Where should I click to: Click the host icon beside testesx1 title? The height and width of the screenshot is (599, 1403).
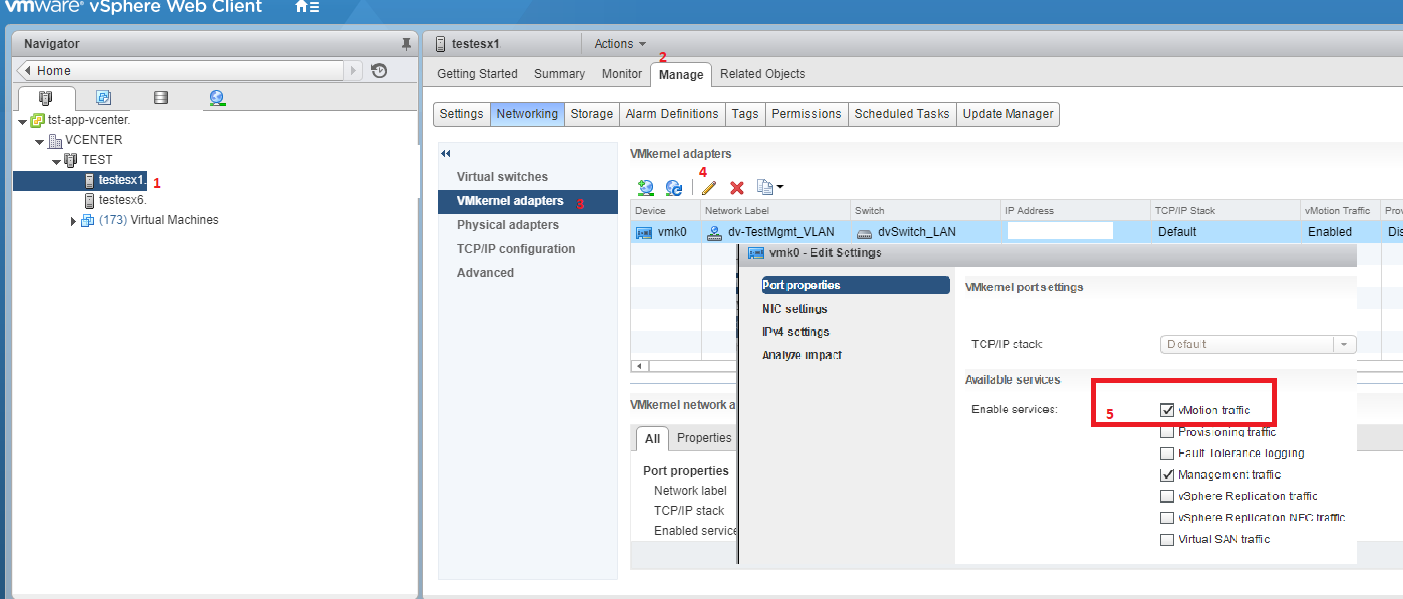441,44
